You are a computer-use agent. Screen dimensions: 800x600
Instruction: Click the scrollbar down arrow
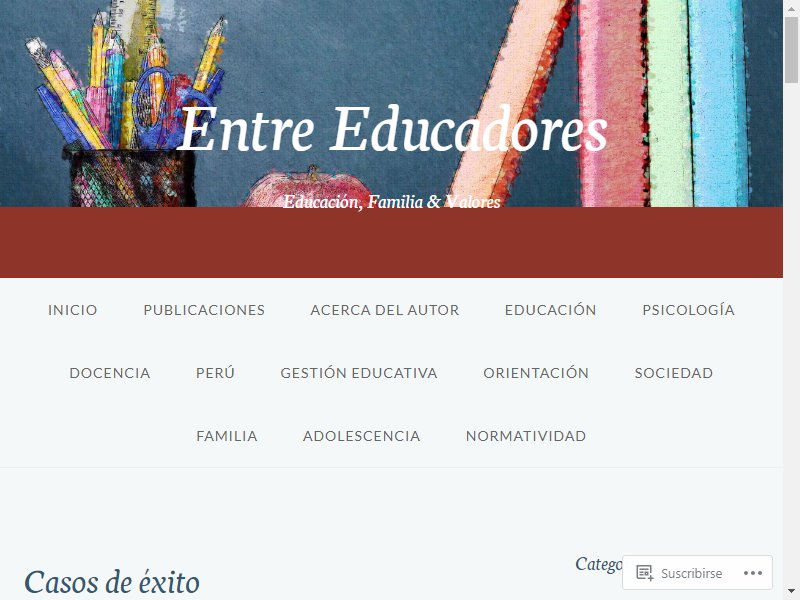point(791,594)
